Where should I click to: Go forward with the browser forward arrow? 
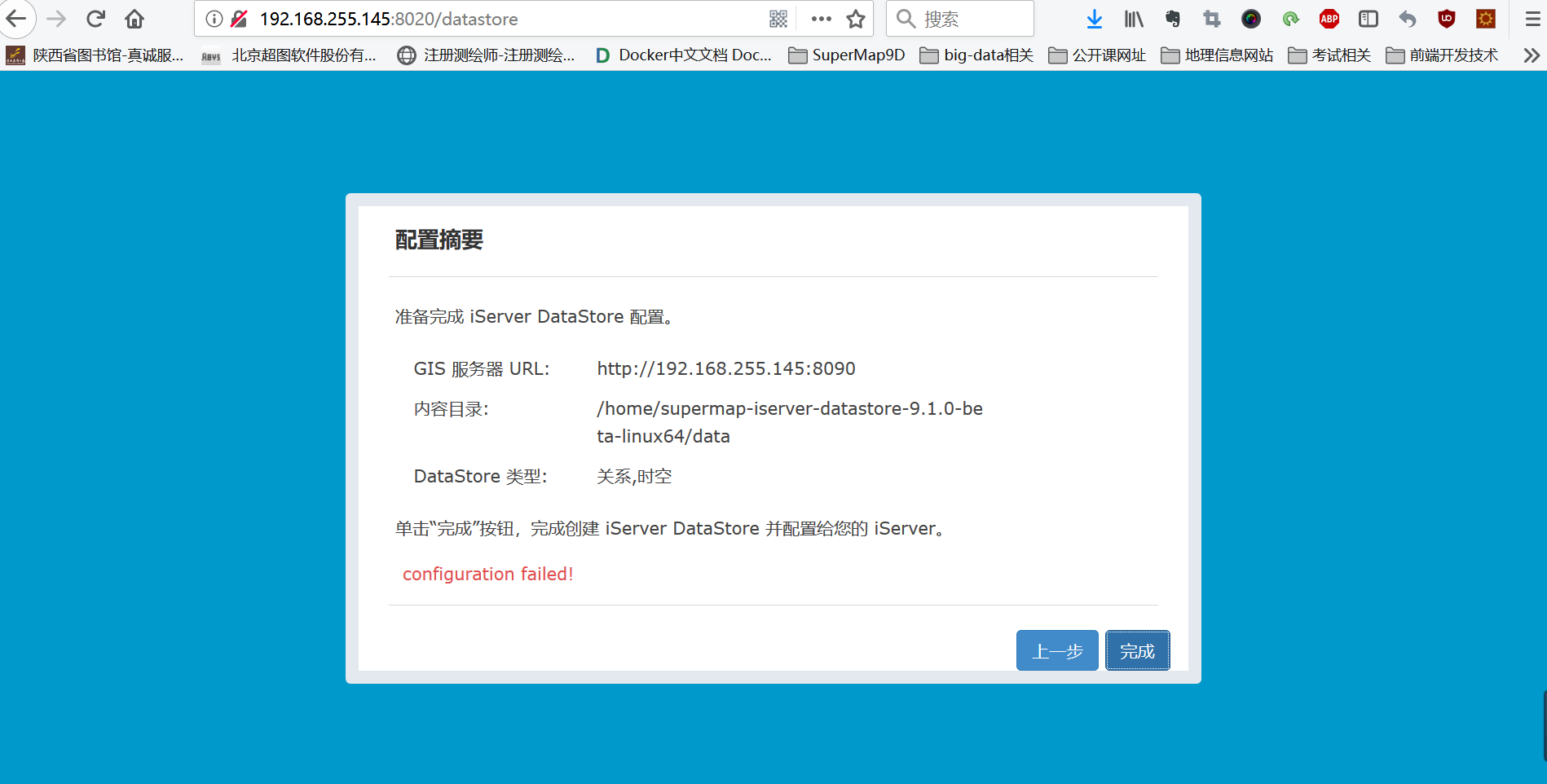click(56, 19)
